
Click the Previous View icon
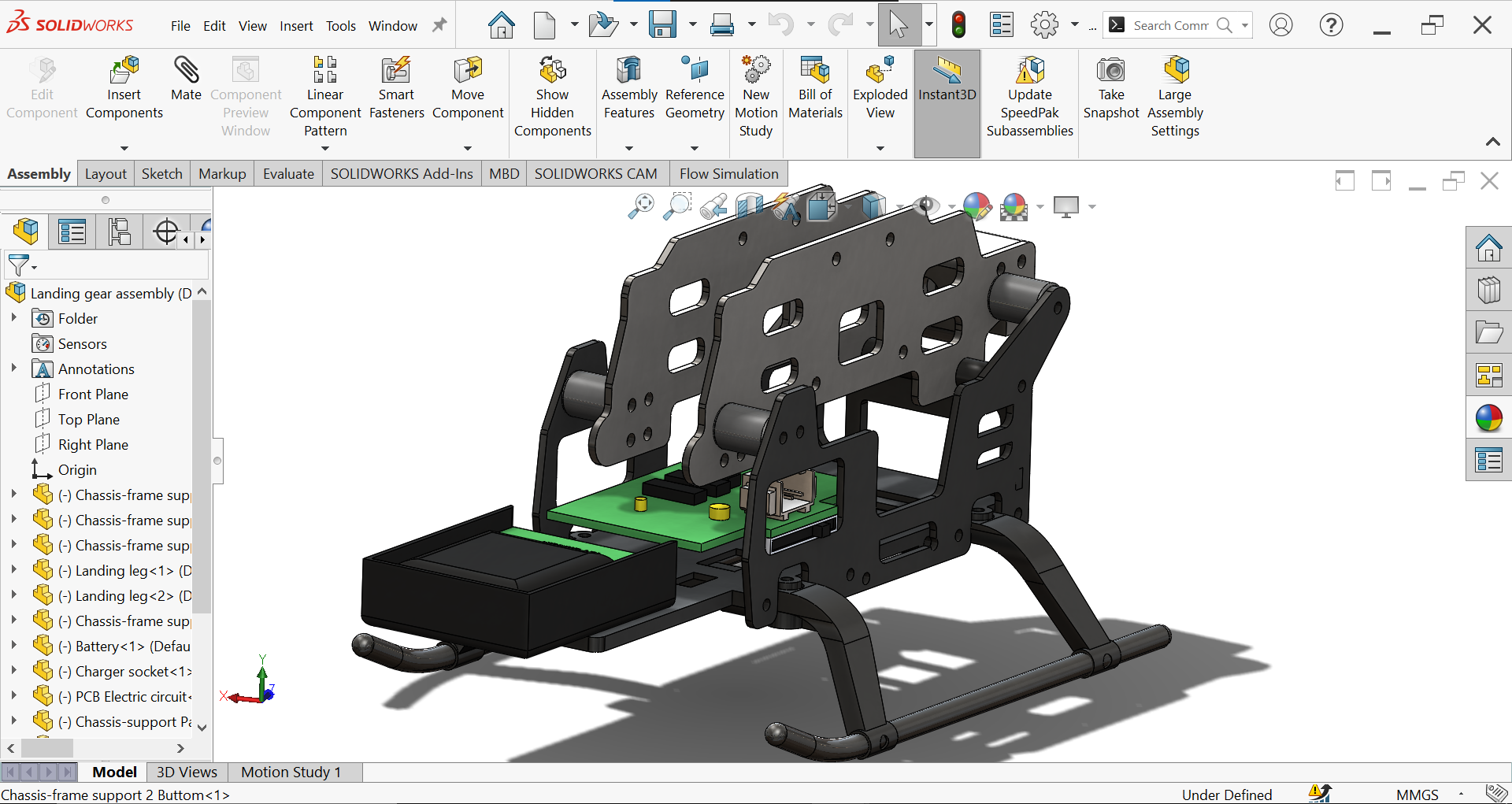point(713,206)
